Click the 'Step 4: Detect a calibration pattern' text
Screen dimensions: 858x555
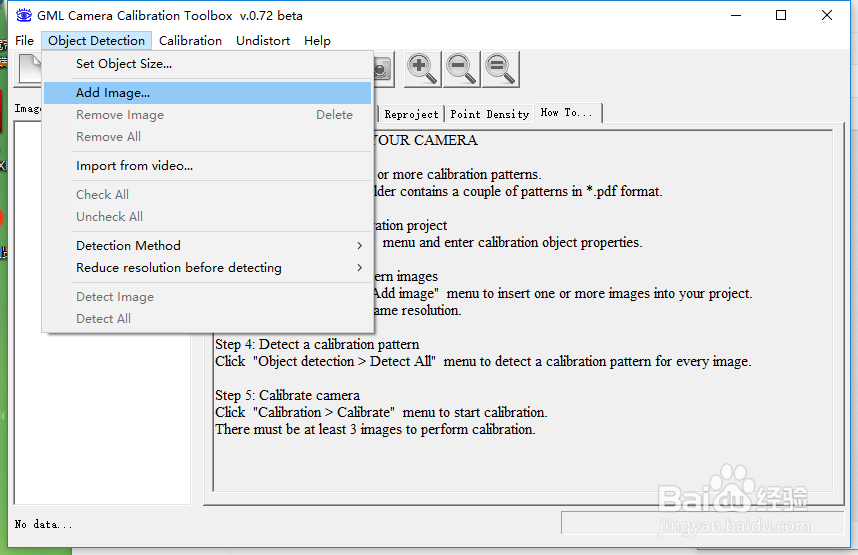click(317, 344)
